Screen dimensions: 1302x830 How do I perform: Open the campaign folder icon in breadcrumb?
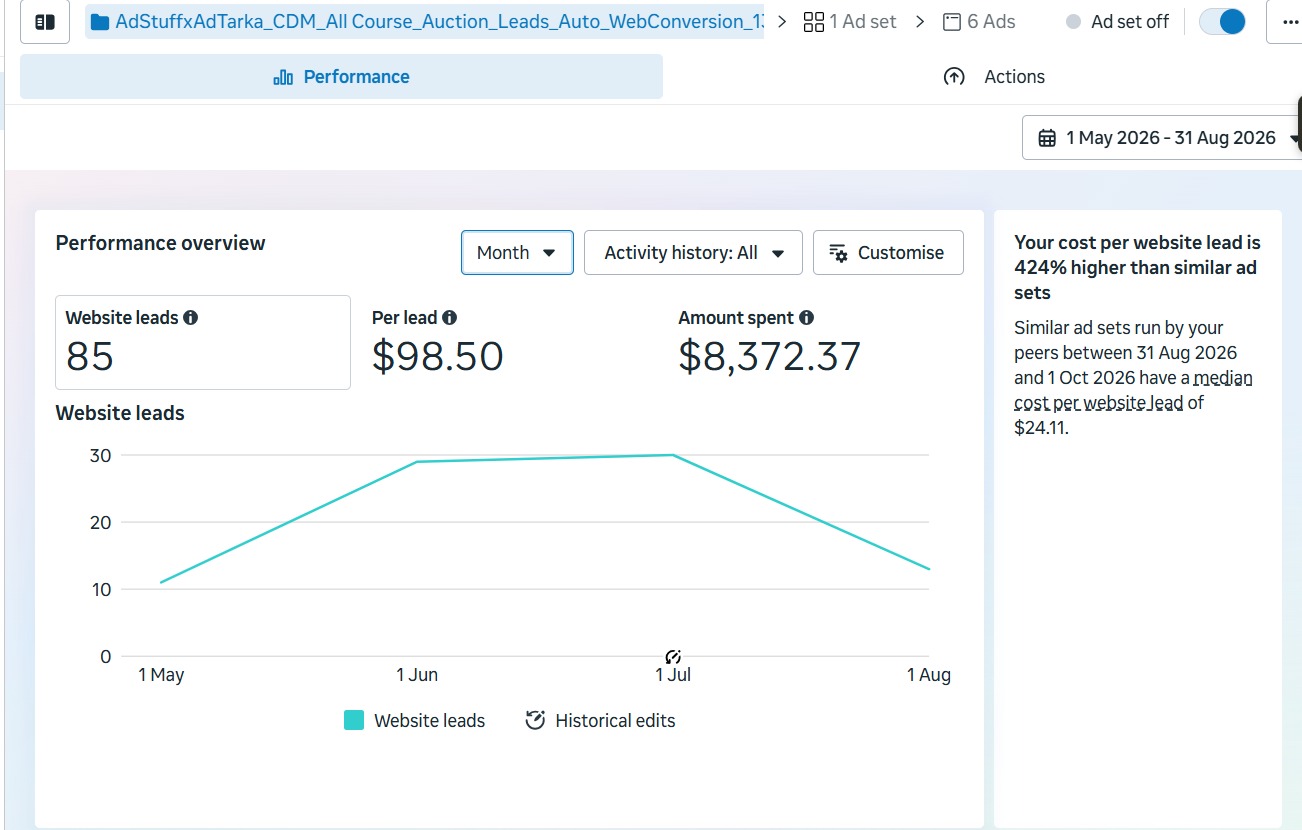(x=99, y=22)
